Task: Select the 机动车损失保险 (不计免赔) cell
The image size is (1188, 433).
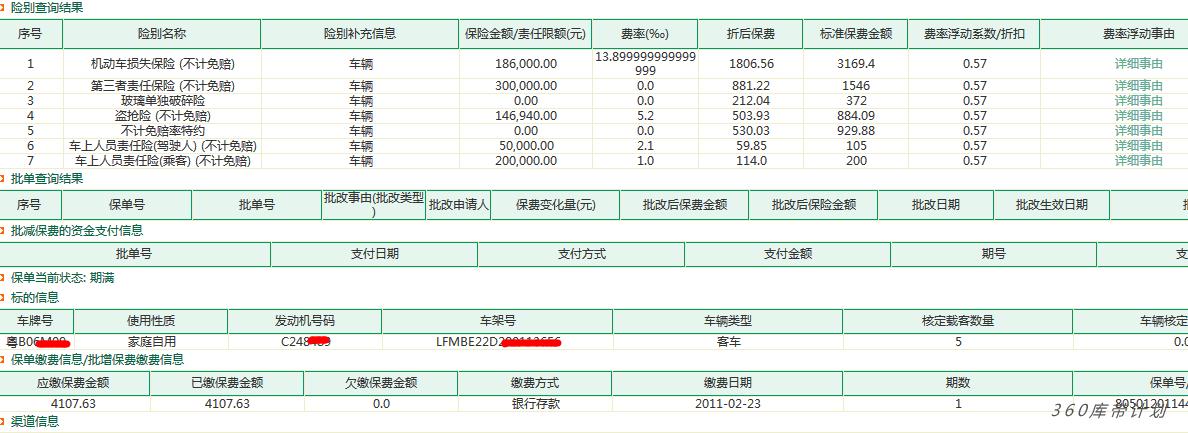Action: 162,64
